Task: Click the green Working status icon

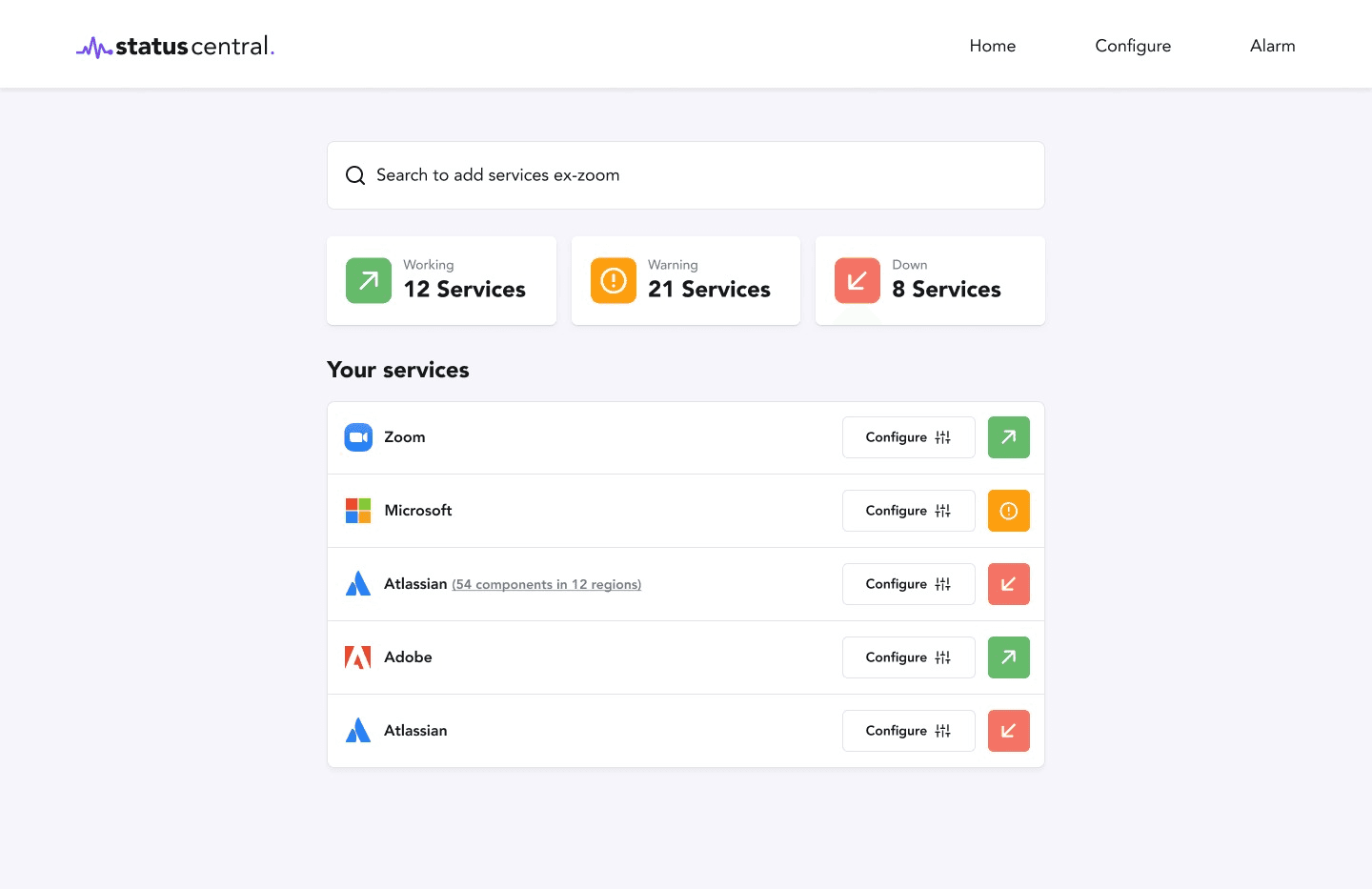Action: pos(368,280)
